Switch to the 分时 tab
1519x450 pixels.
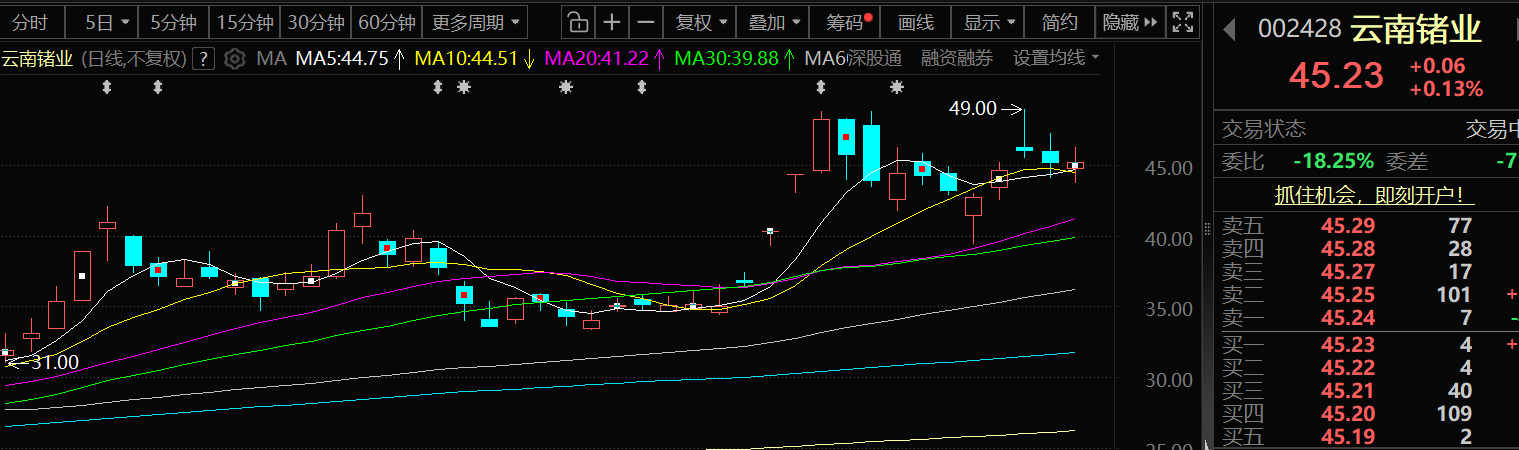pos(30,21)
